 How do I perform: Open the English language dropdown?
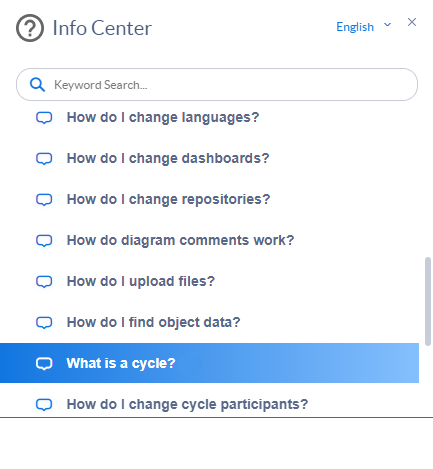[x=355, y=27]
